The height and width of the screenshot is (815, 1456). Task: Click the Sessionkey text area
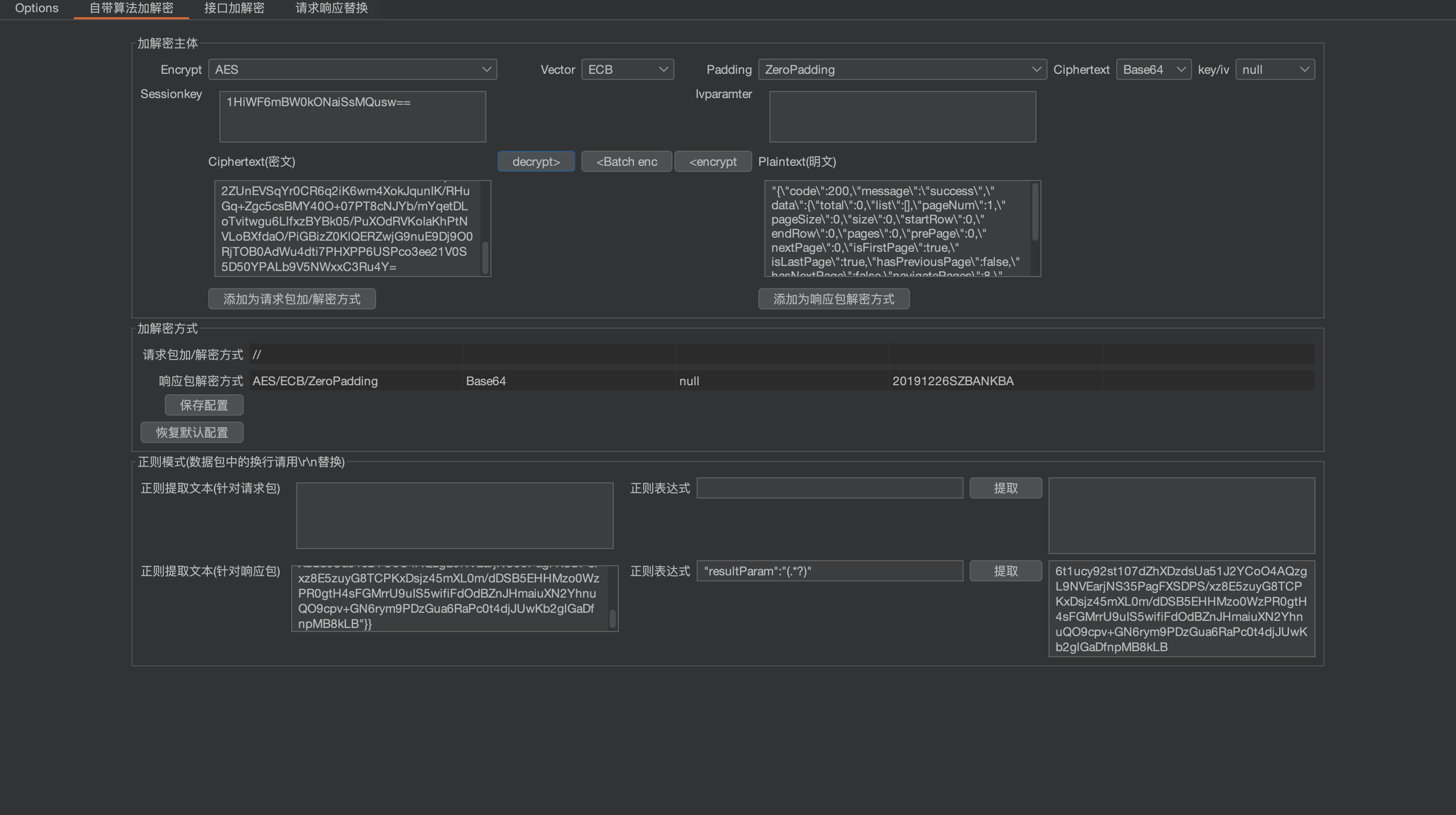353,117
